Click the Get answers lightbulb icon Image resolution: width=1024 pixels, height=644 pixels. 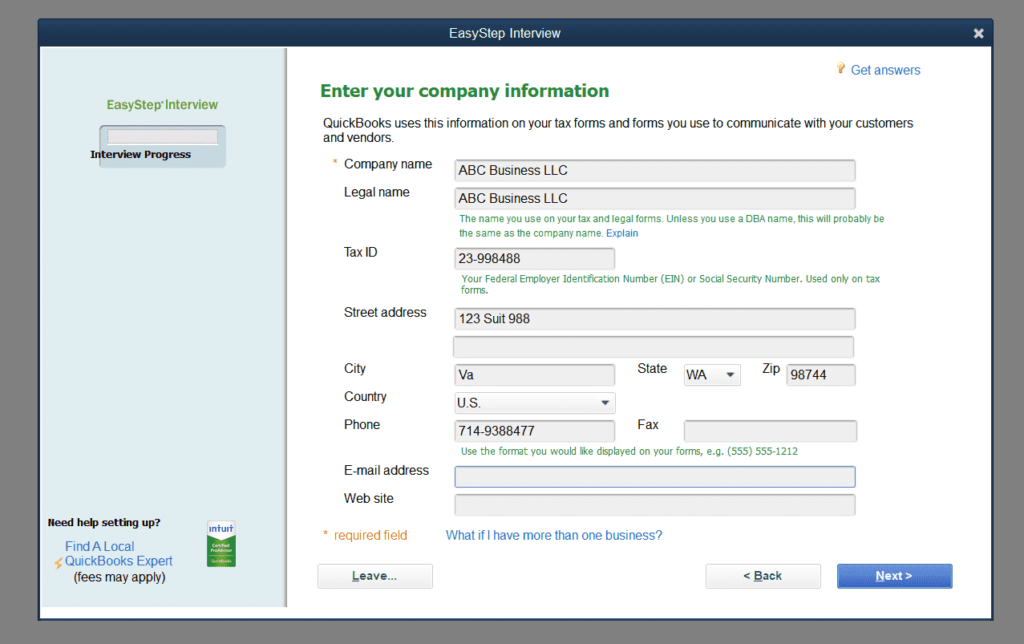(840, 68)
